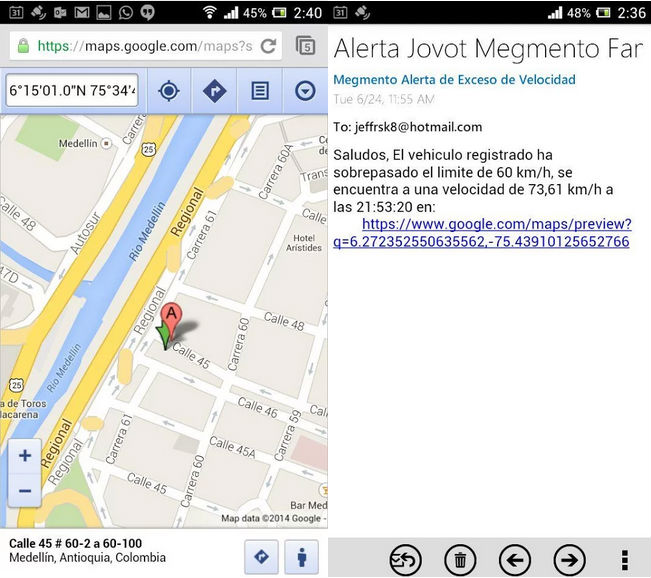Screen dimensions: 651x578
Task: Tap the Bar Med label on map
Action: tap(308, 505)
